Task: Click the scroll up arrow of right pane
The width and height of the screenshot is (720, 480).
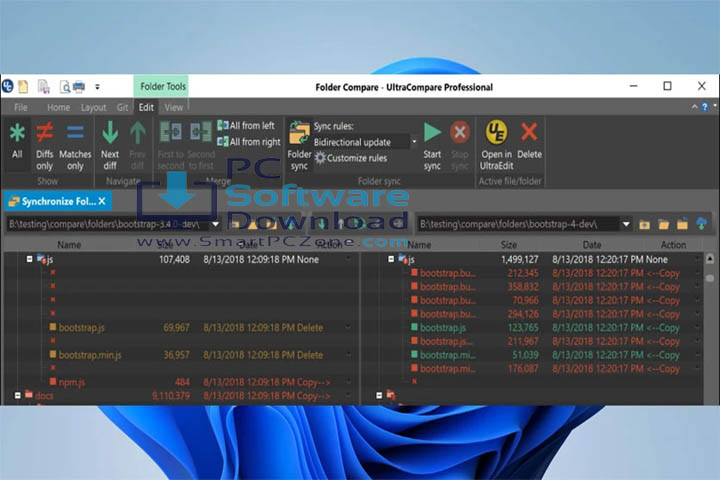Action: click(710, 259)
